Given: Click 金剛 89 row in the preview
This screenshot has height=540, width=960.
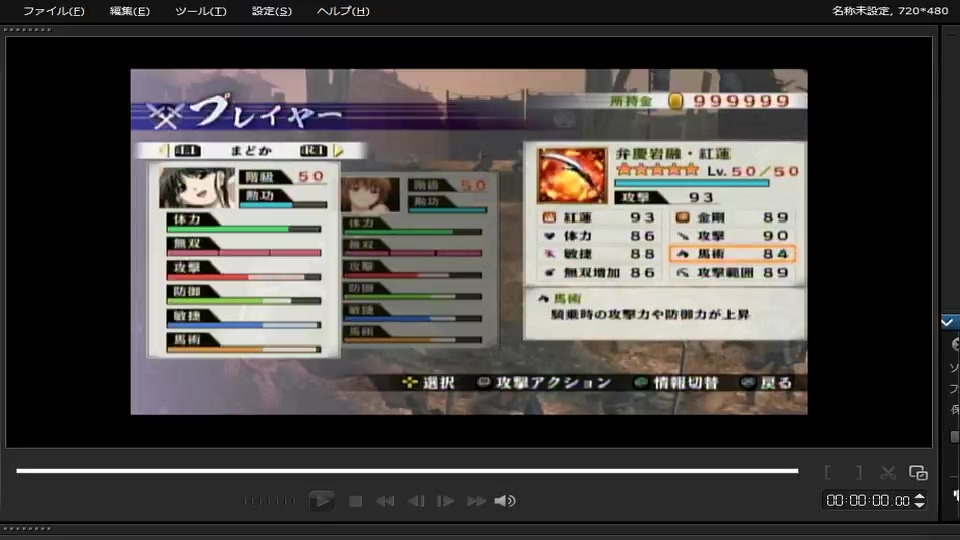Looking at the screenshot, I should [x=733, y=217].
